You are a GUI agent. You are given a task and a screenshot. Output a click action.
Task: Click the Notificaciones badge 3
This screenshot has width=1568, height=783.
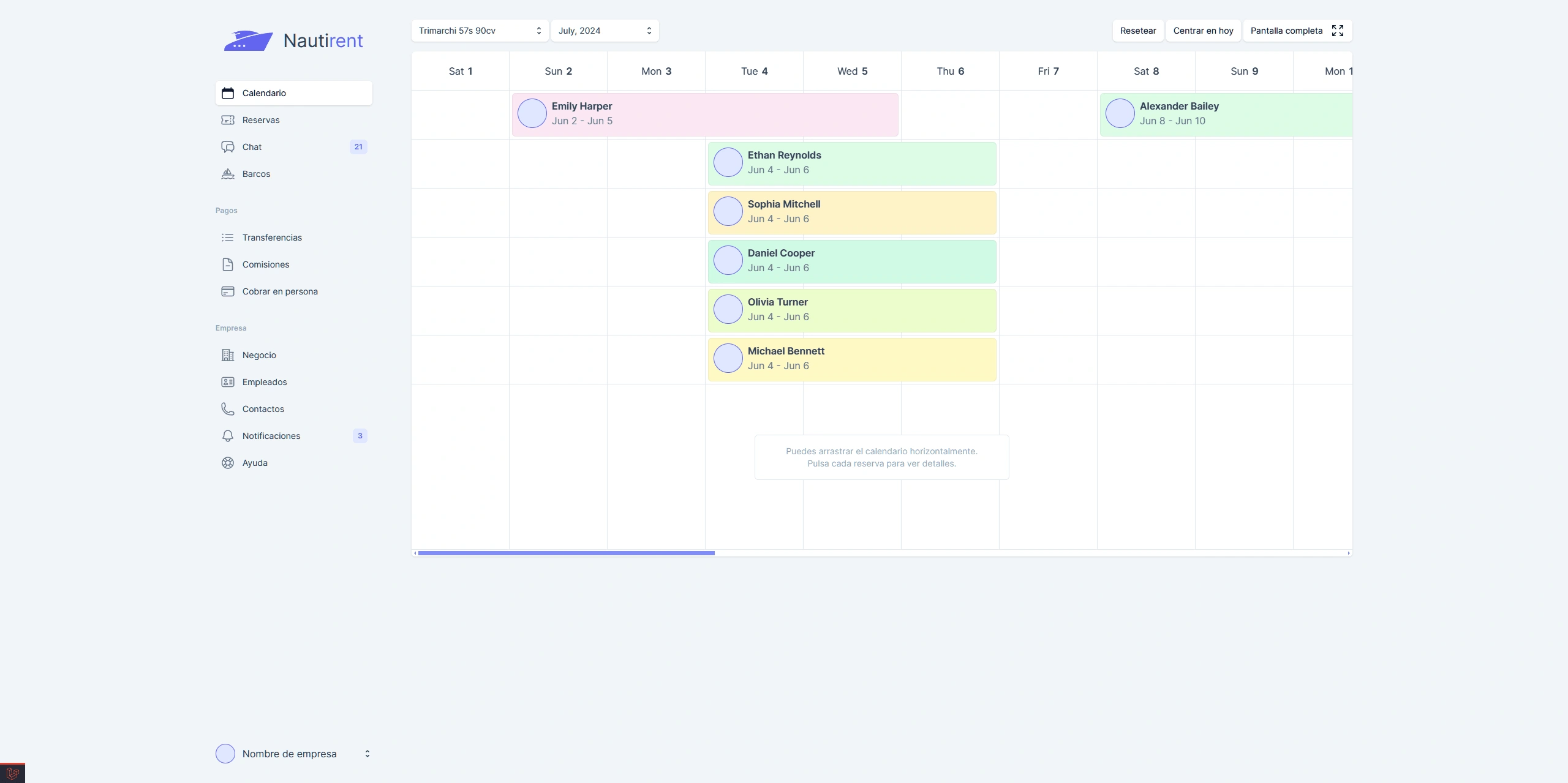360,436
